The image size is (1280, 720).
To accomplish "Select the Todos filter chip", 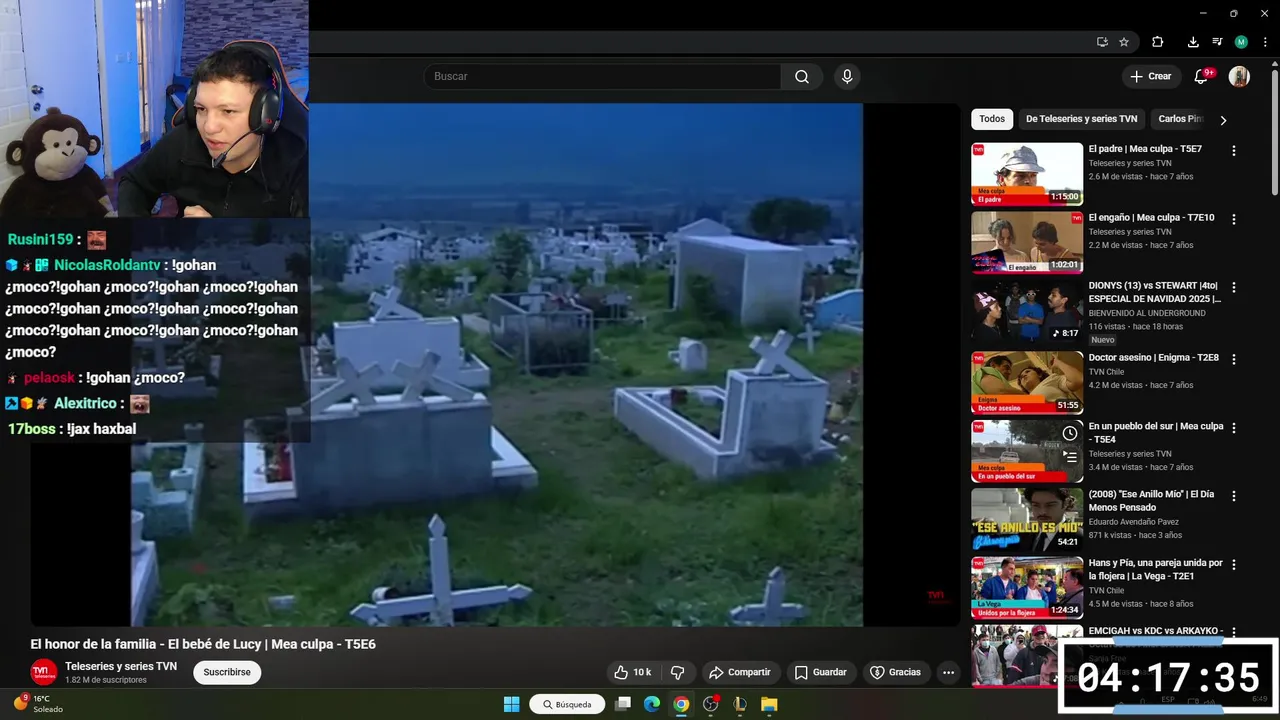I will 992,119.
